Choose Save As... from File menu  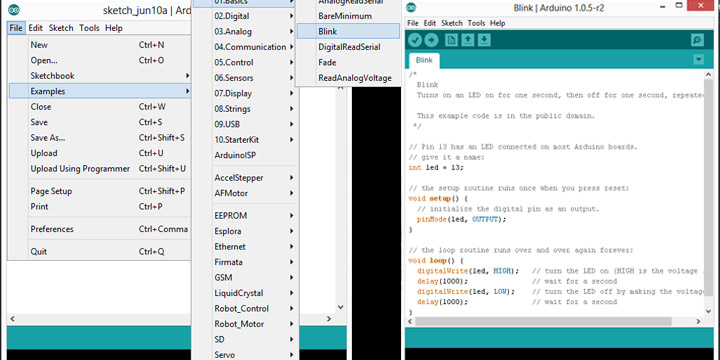(x=100, y=138)
